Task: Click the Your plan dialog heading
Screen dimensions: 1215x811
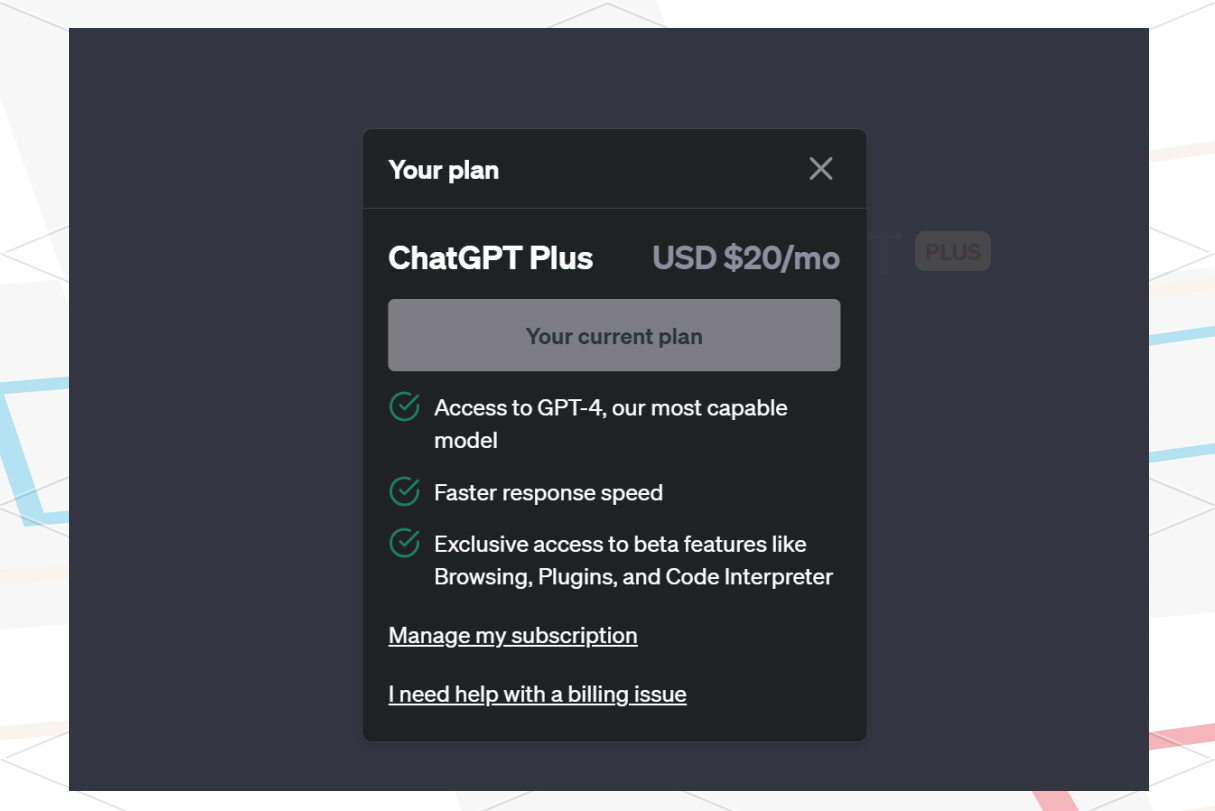Action: click(x=444, y=170)
